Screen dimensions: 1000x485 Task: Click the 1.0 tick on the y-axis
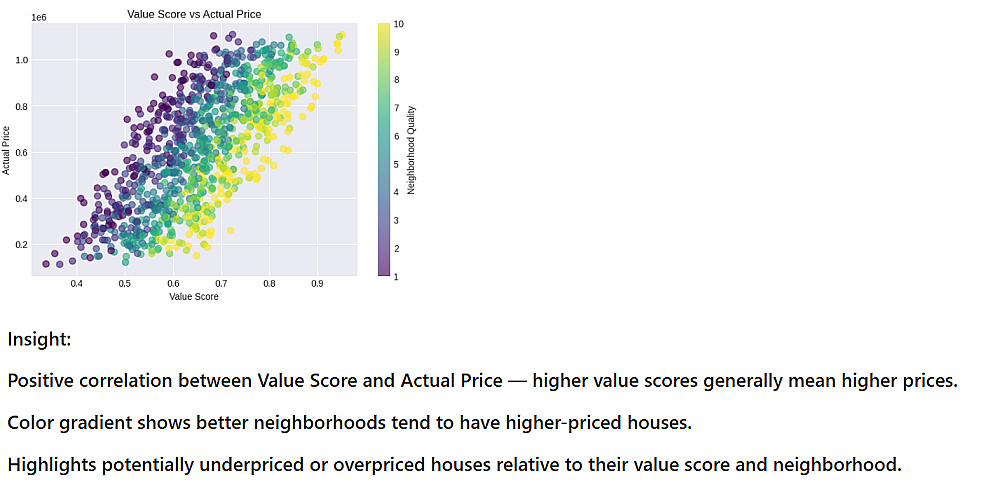tap(21, 60)
